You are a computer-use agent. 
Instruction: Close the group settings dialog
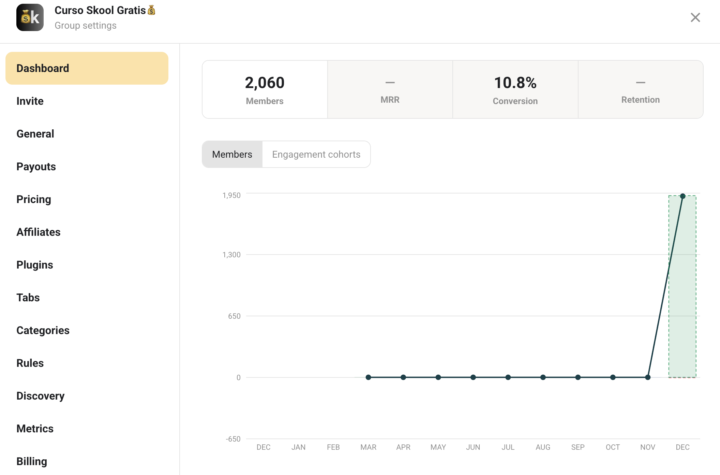[x=695, y=17]
